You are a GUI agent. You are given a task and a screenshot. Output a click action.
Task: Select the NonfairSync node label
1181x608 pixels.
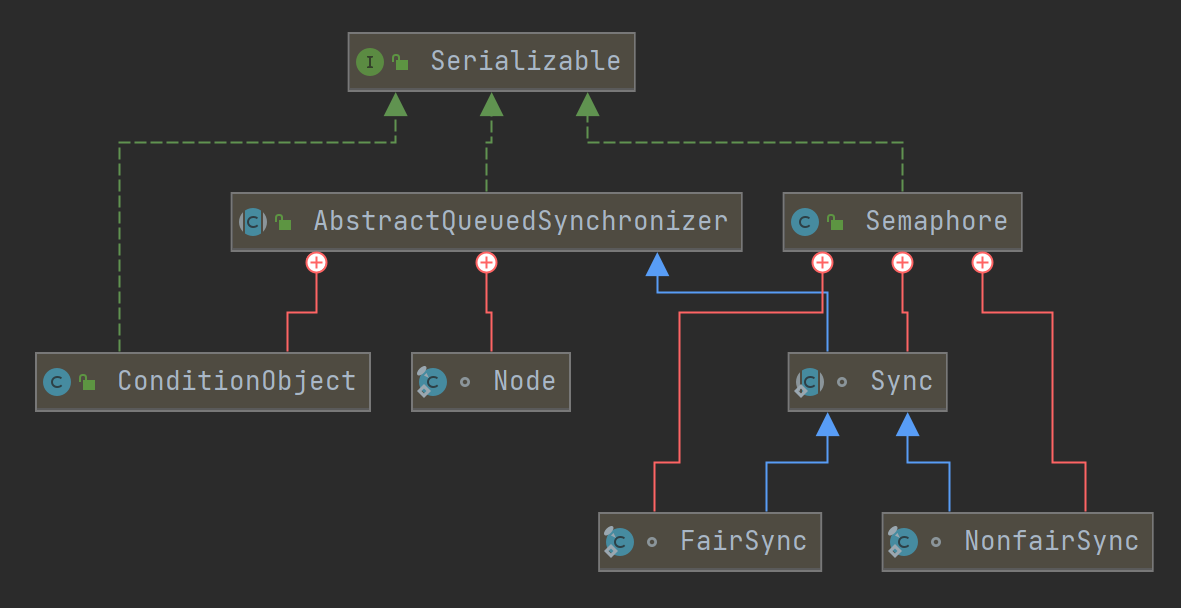point(1051,542)
